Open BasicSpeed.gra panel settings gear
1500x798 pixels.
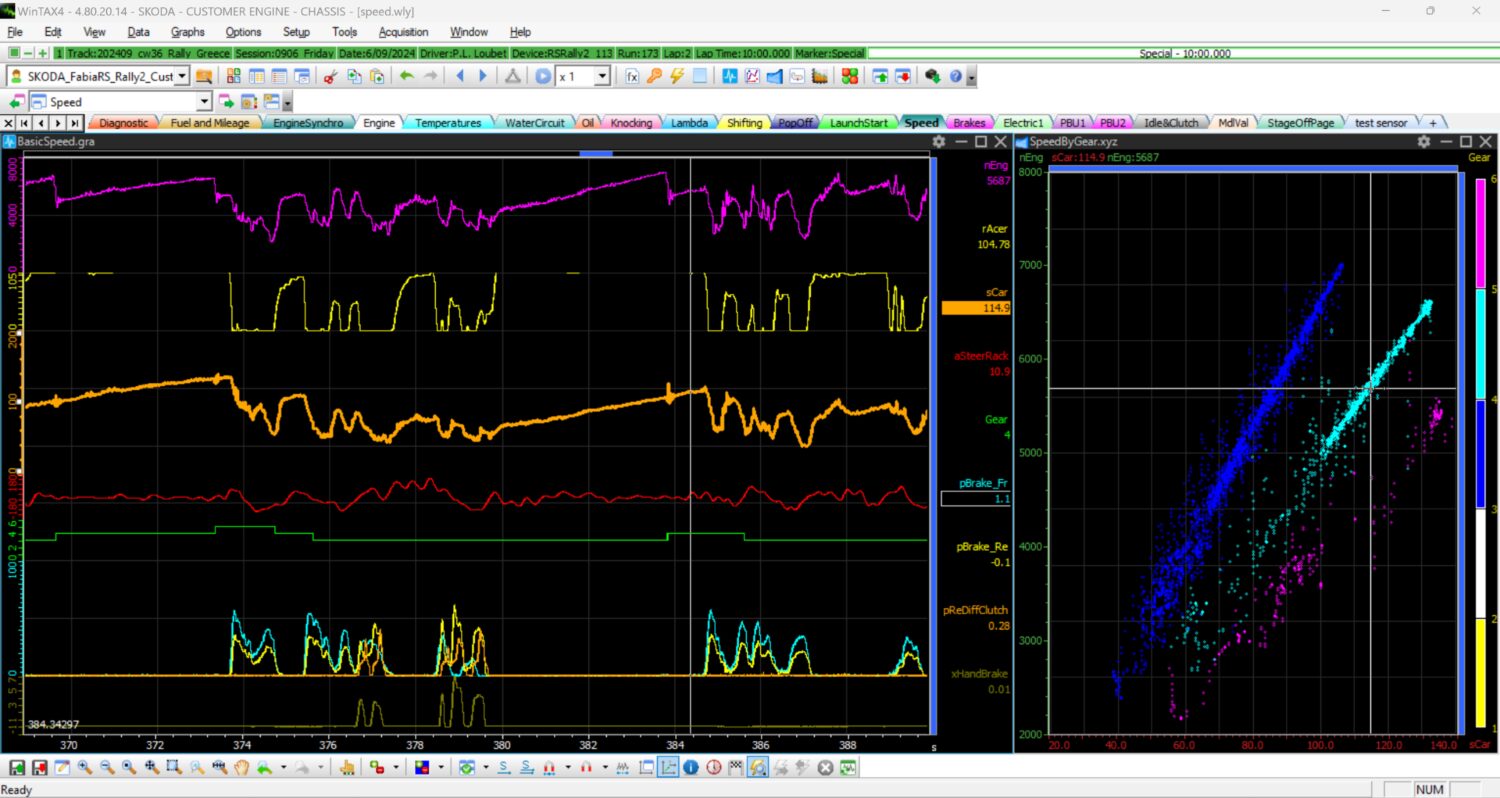[938, 142]
